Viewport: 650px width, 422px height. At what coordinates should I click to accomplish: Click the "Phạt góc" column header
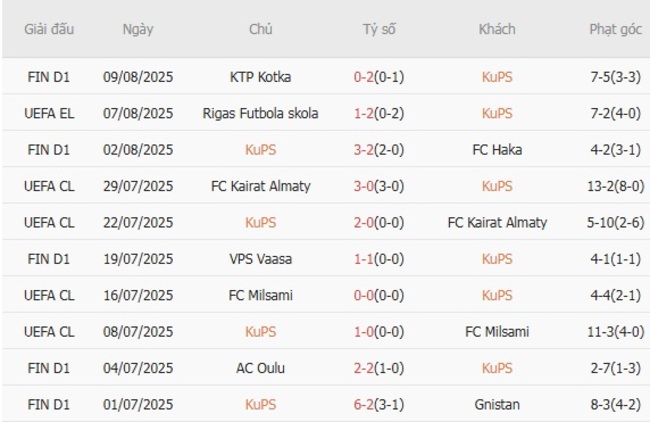[615, 29]
